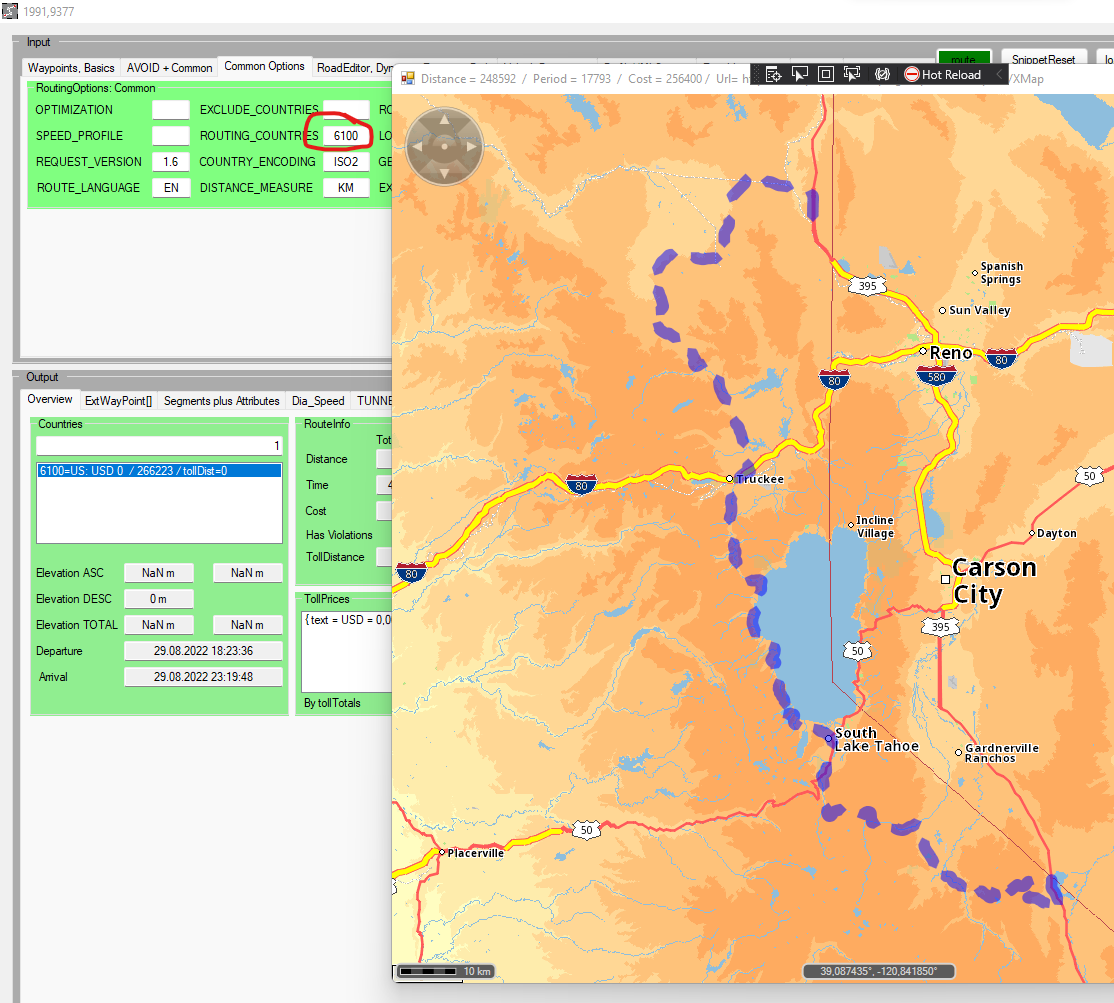The height and width of the screenshot is (1003, 1114).
Task: Open the Dia_Speed tab
Action: click(x=317, y=400)
